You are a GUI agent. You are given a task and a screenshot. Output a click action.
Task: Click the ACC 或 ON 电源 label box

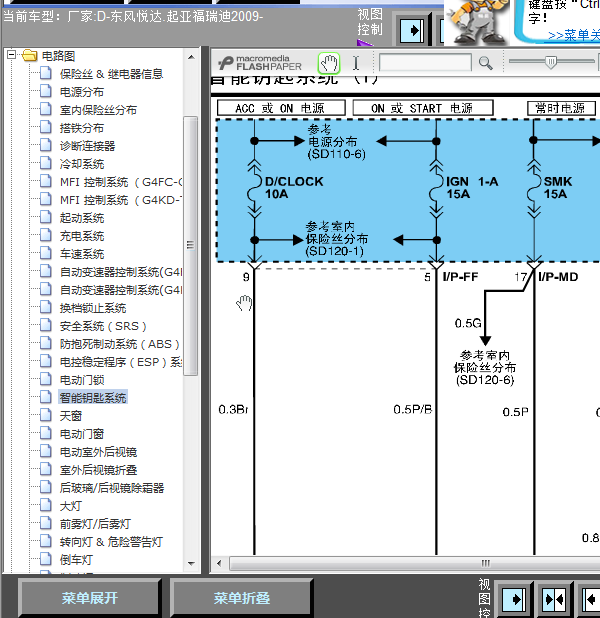(x=281, y=108)
